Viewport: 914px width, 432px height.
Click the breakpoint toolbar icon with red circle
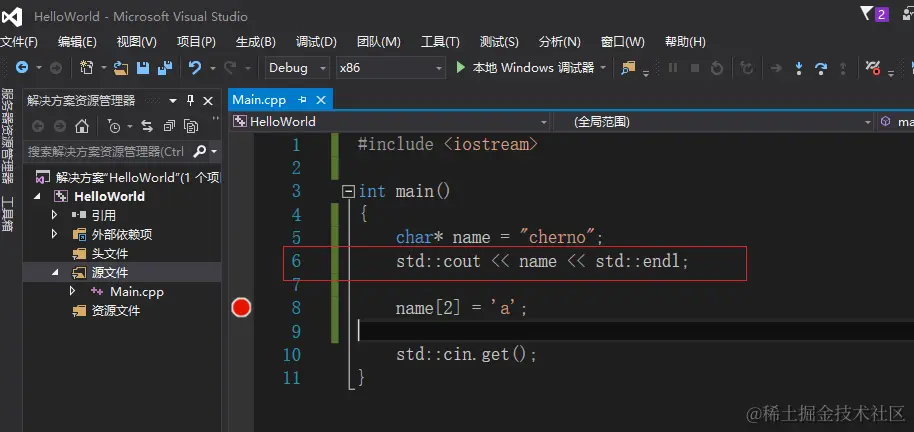point(873,68)
